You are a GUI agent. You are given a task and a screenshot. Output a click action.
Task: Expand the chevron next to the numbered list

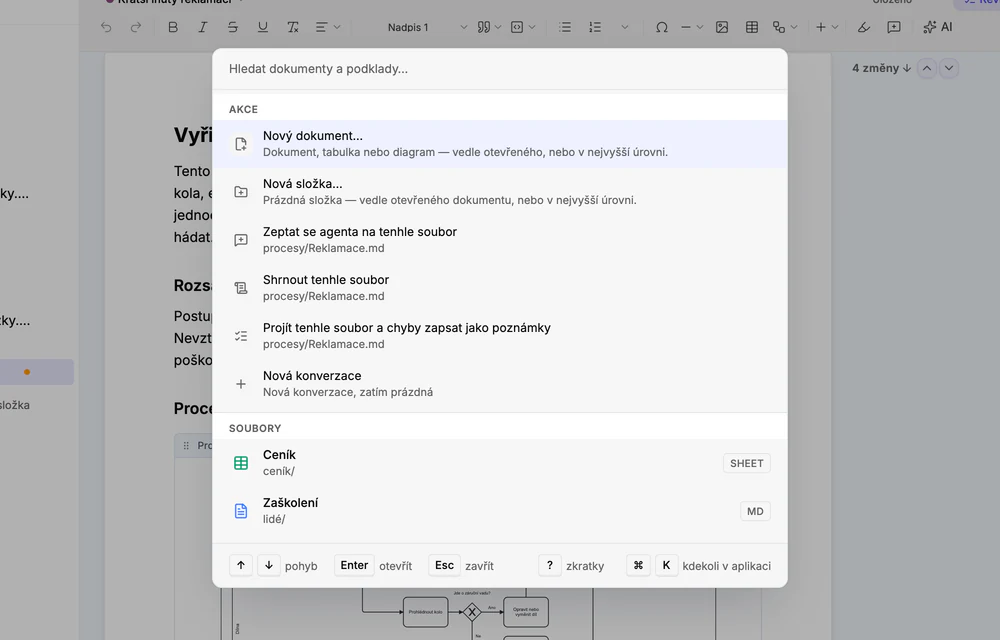click(x=625, y=27)
